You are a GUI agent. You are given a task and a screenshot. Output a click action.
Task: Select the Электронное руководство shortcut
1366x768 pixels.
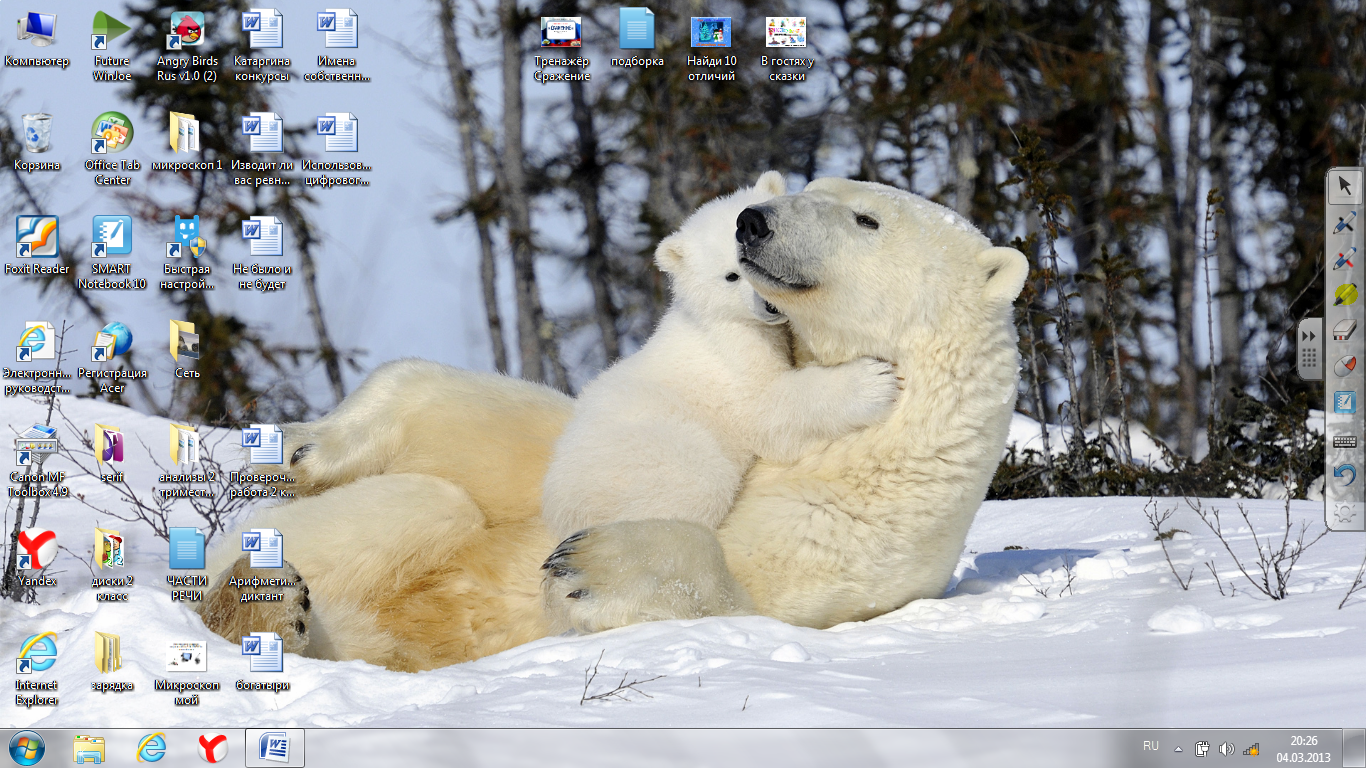(37, 358)
